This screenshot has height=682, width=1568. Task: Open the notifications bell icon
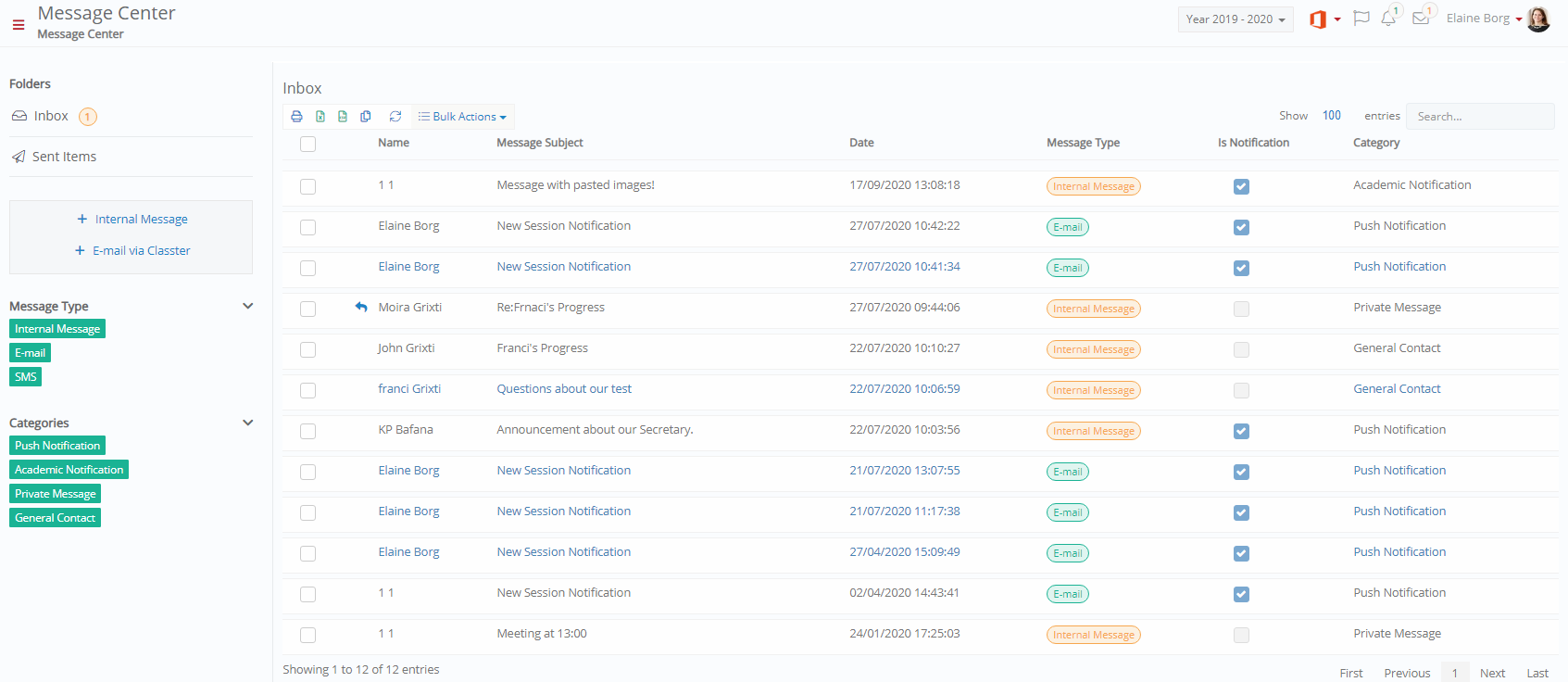click(1388, 19)
